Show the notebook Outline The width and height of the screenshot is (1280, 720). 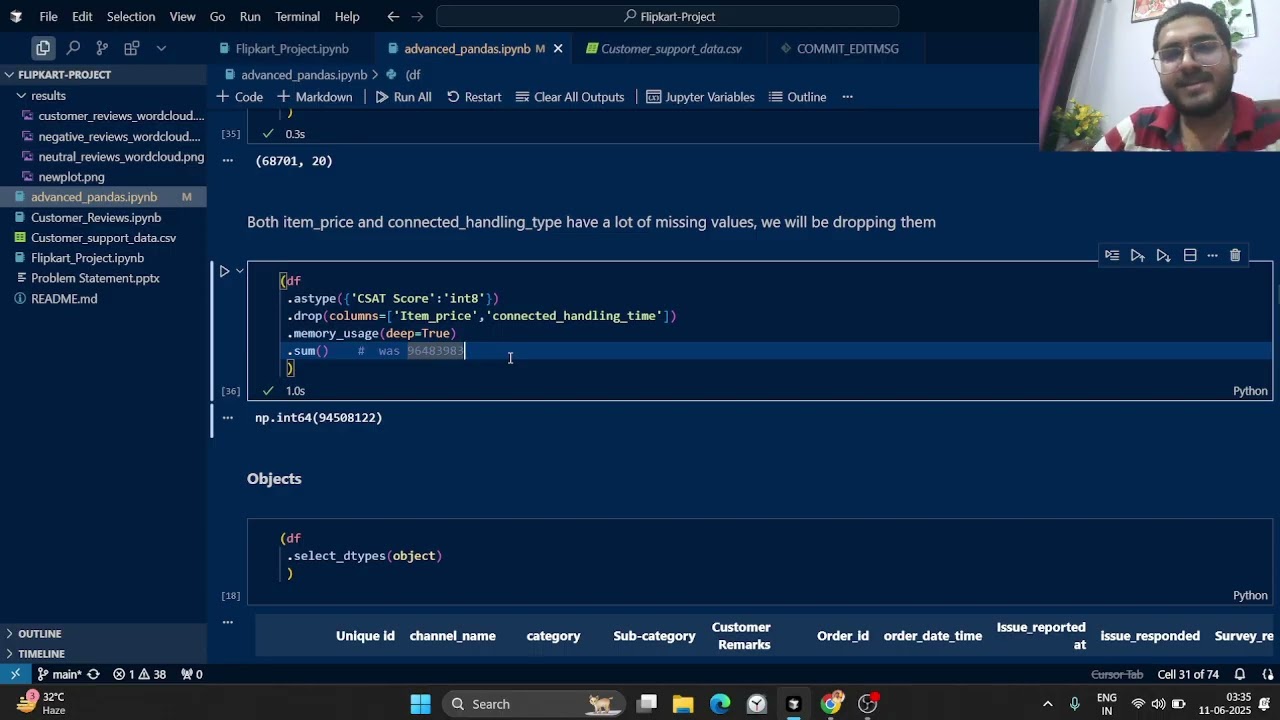point(798,97)
